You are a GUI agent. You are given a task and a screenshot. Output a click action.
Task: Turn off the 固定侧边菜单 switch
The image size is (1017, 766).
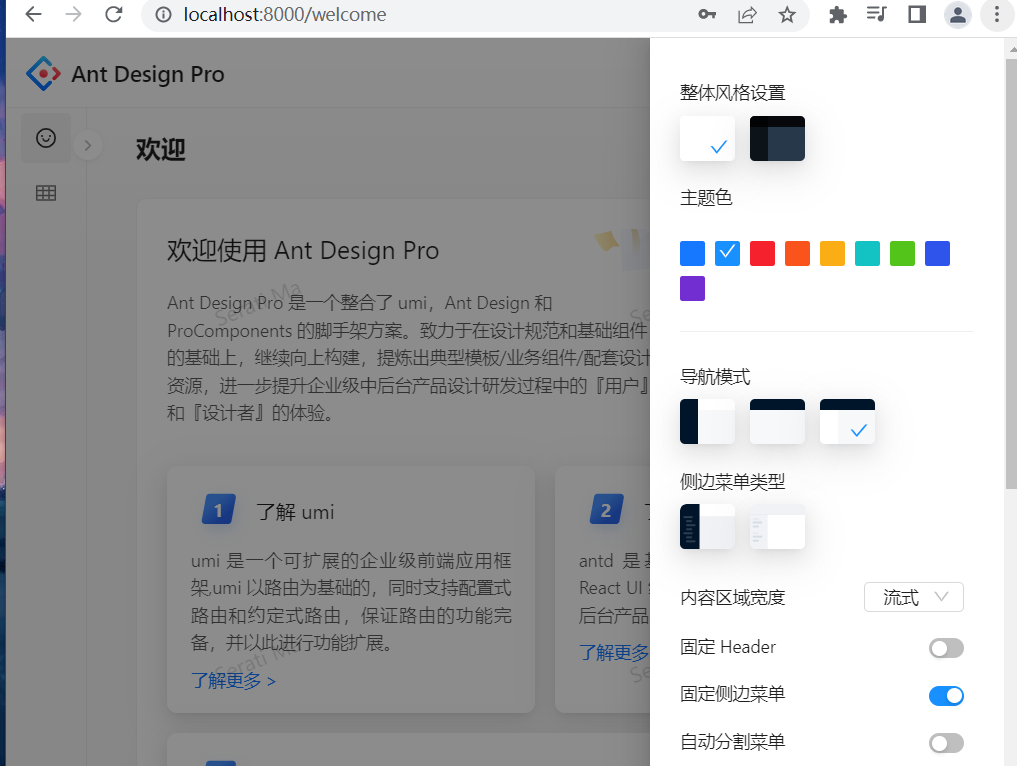point(946,695)
